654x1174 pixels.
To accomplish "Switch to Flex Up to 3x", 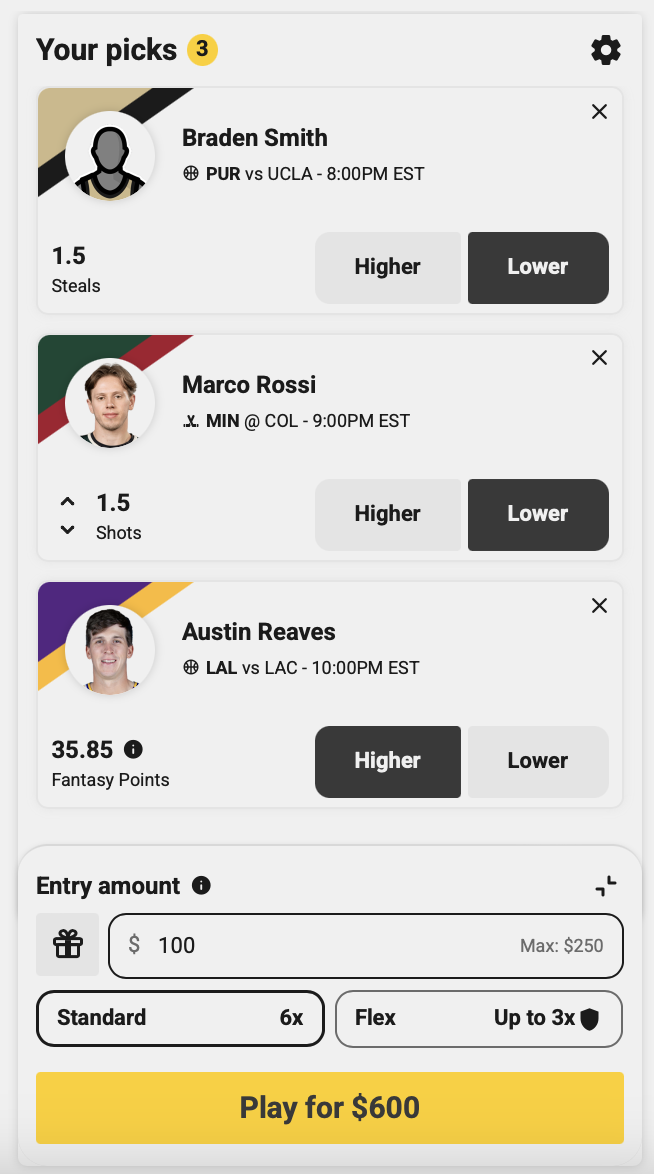I will [x=479, y=1018].
